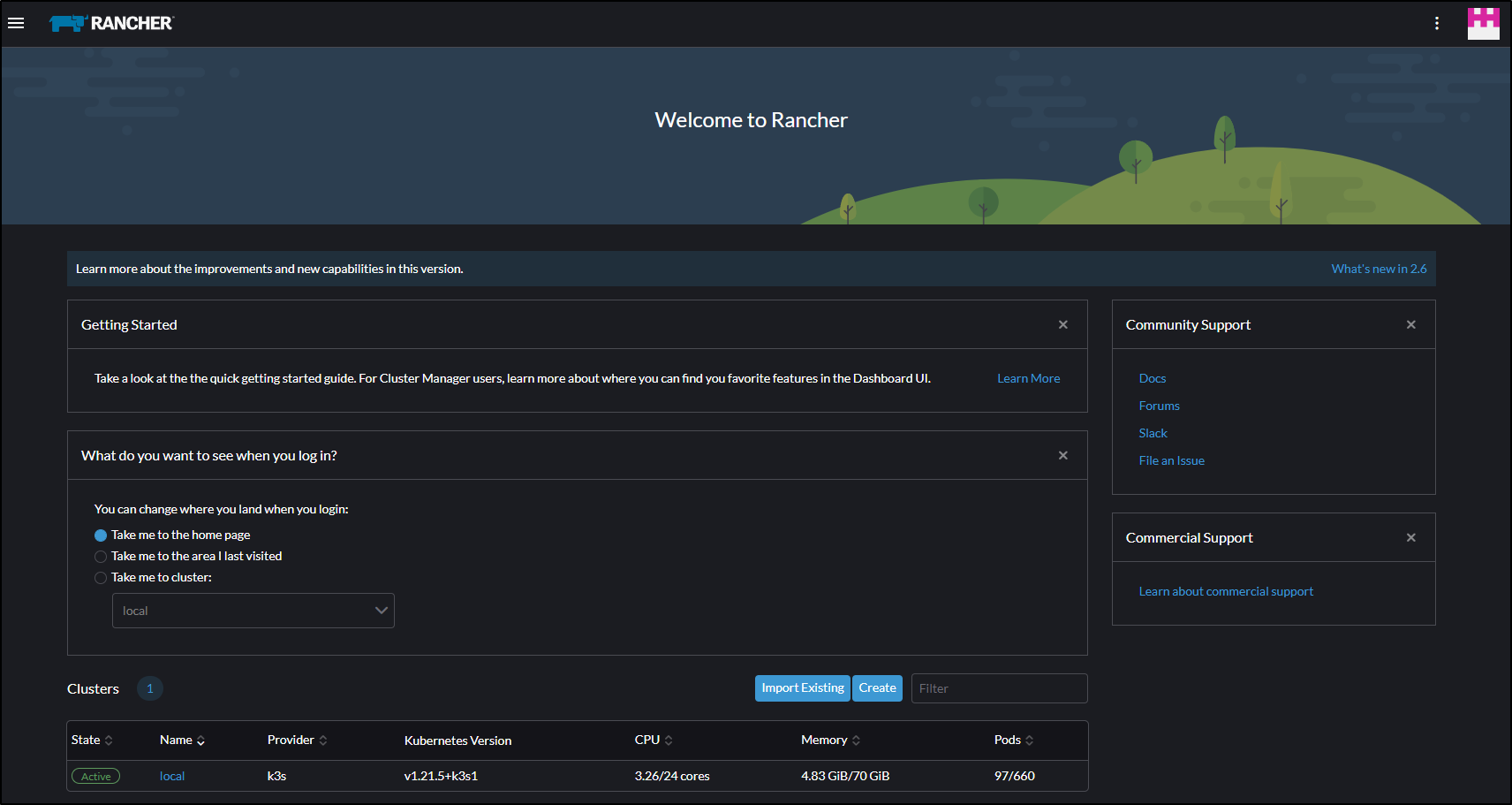The image size is (1512, 805).
Task: Open the vertical three-dot page actions menu
Action: tap(1437, 23)
